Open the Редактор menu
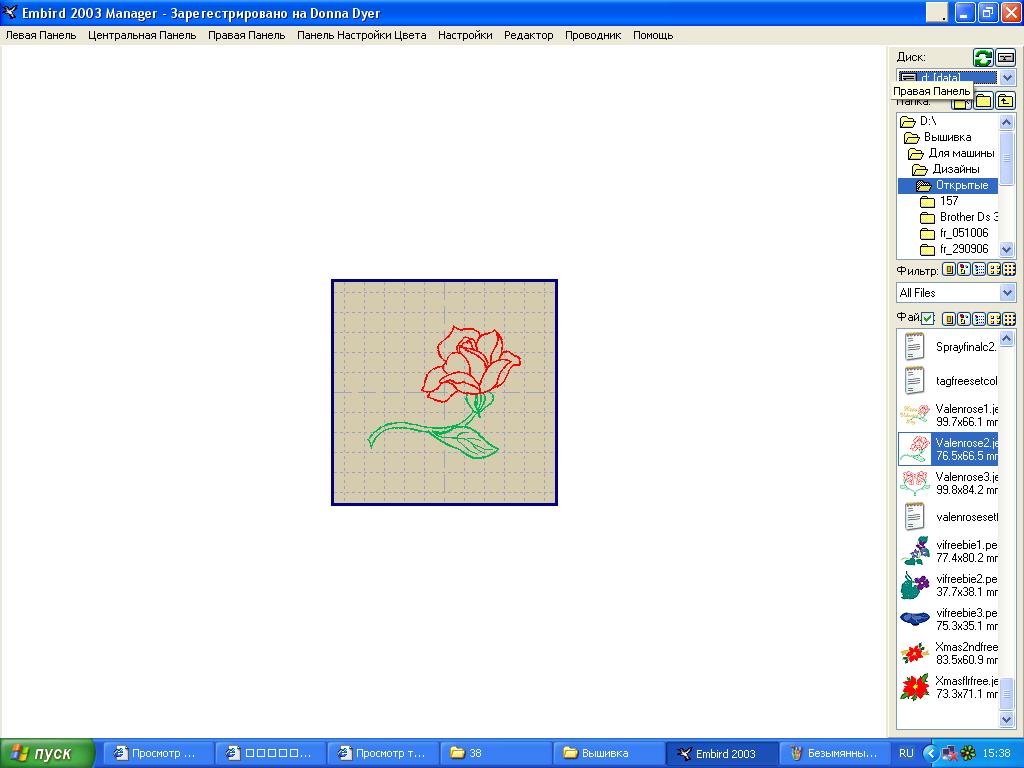This screenshot has width=1024, height=768. tap(528, 35)
